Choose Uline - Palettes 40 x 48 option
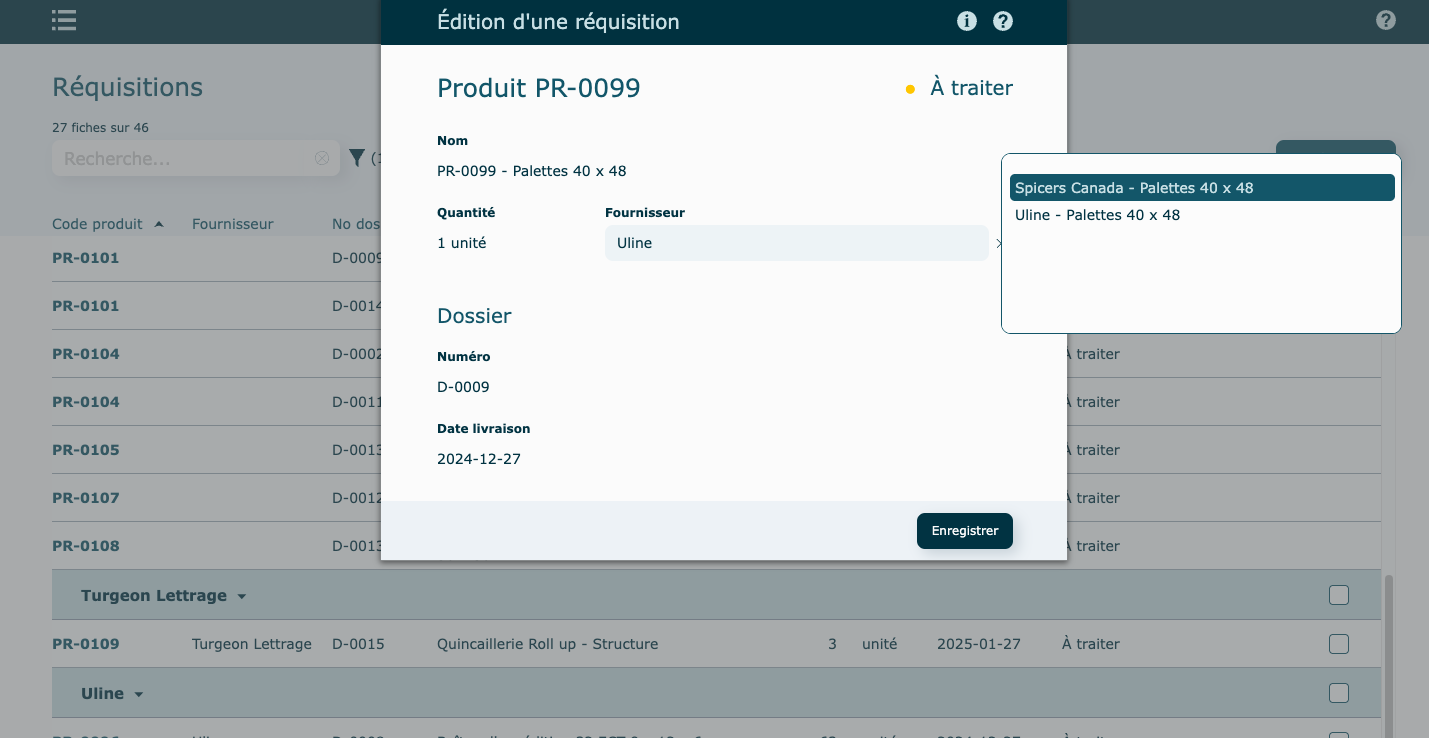The height and width of the screenshot is (738, 1429). 1097,215
